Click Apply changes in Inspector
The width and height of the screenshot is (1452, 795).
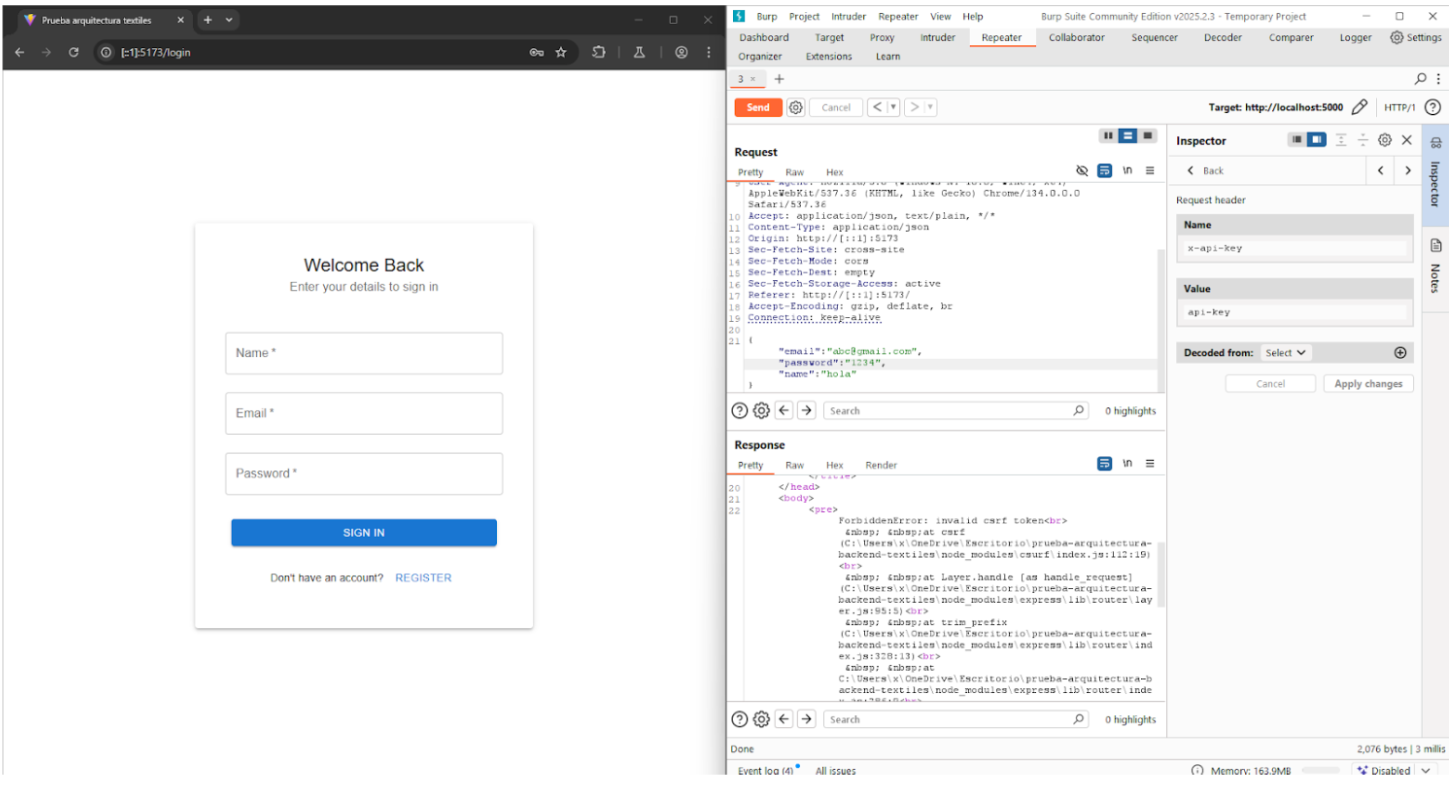1368,384
